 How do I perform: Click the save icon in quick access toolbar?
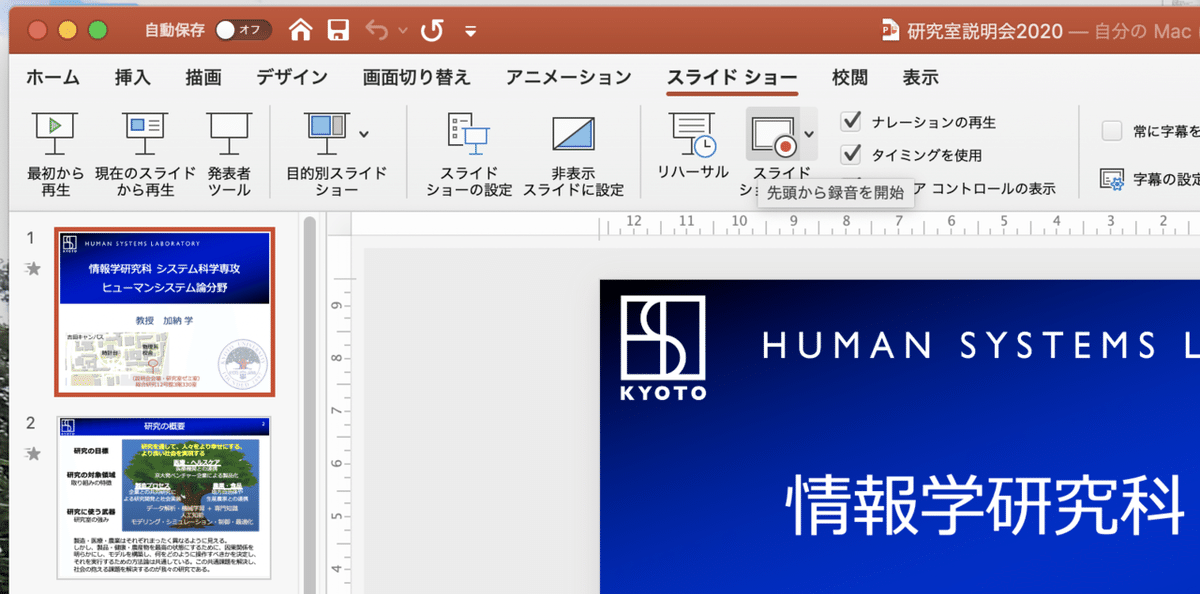(339, 30)
